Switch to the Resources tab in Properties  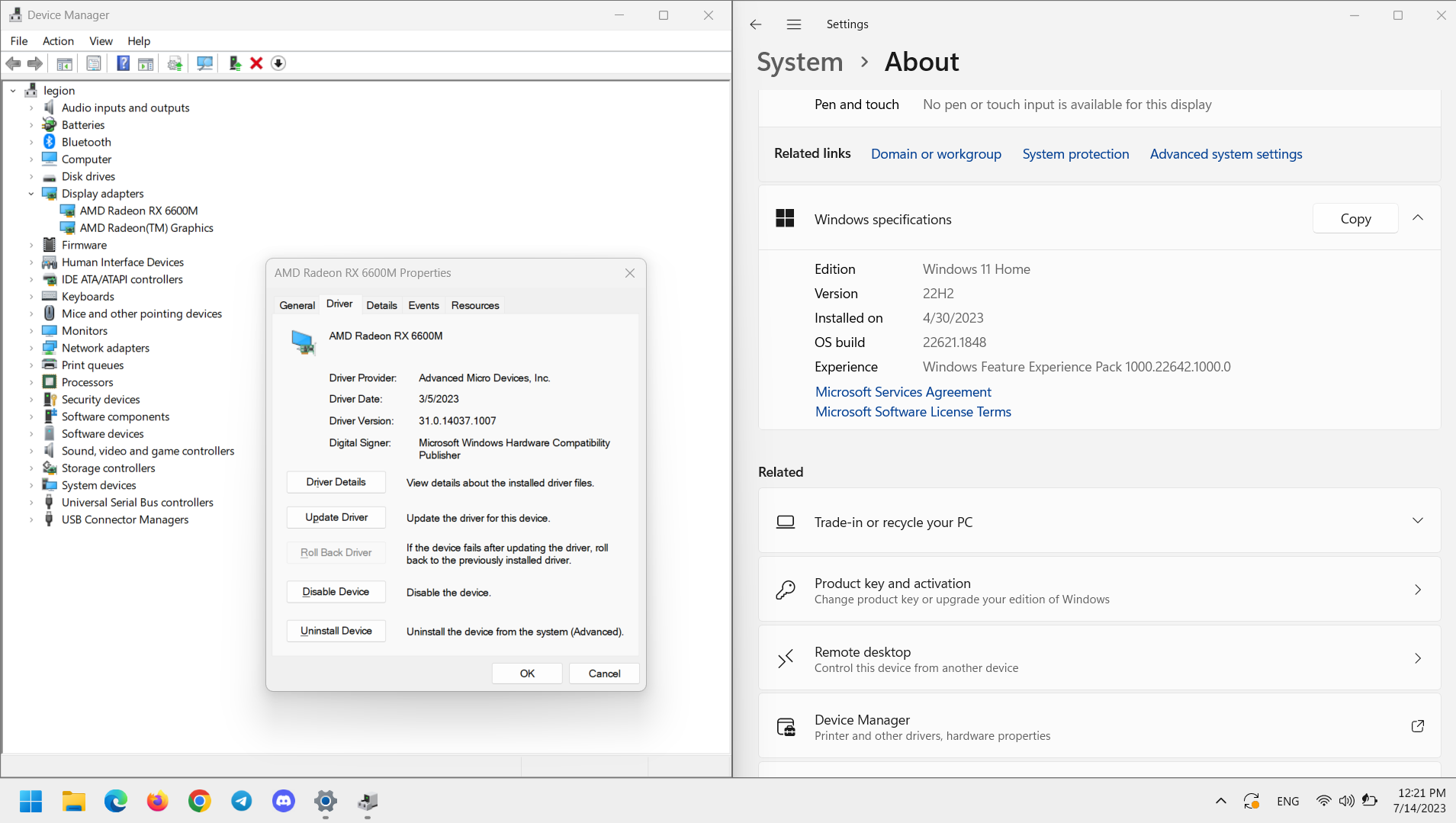pyautogui.click(x=475, y=305)
